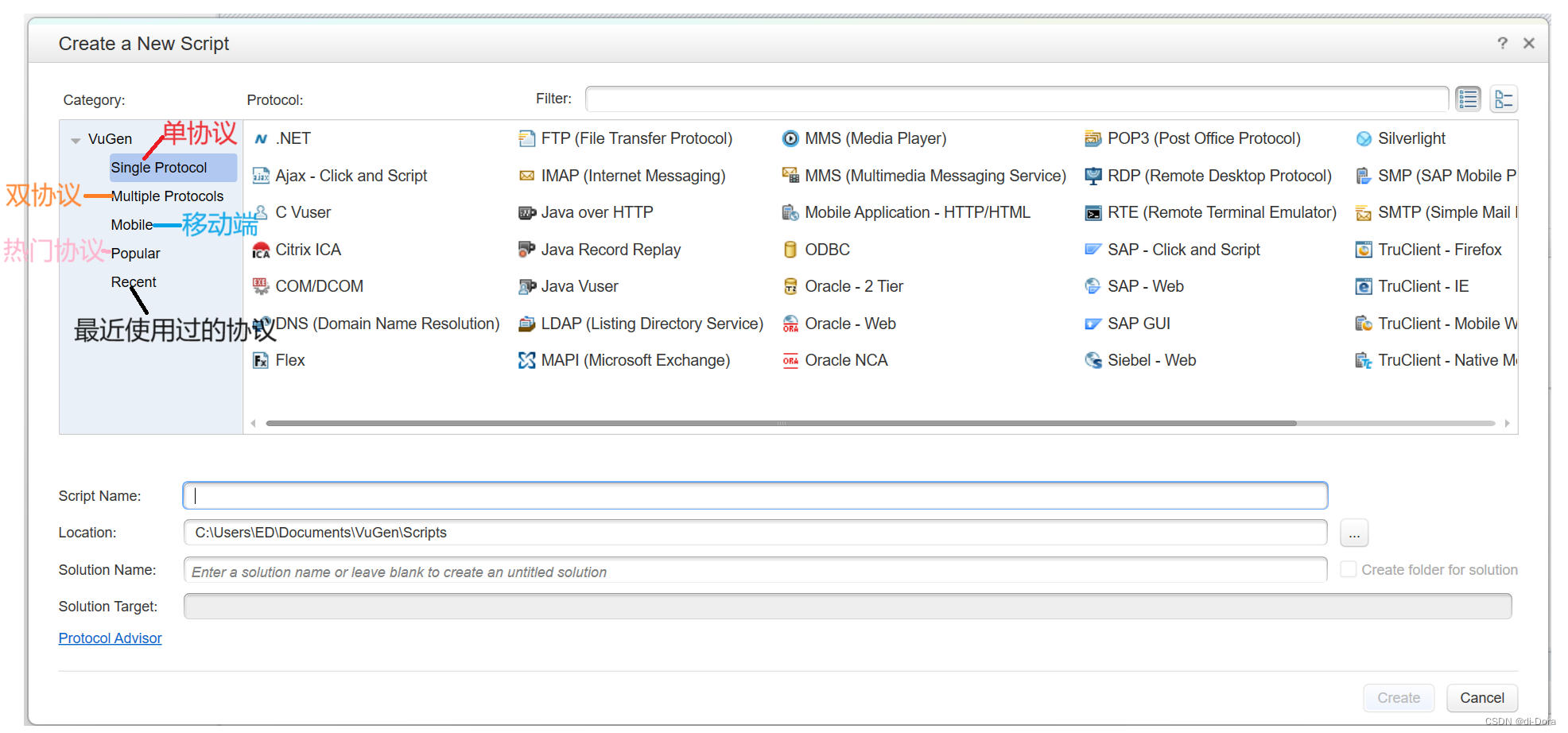Click the Solution Target dropdown
This screenshot has height=733, width=1568.
(x=848, y=607)
